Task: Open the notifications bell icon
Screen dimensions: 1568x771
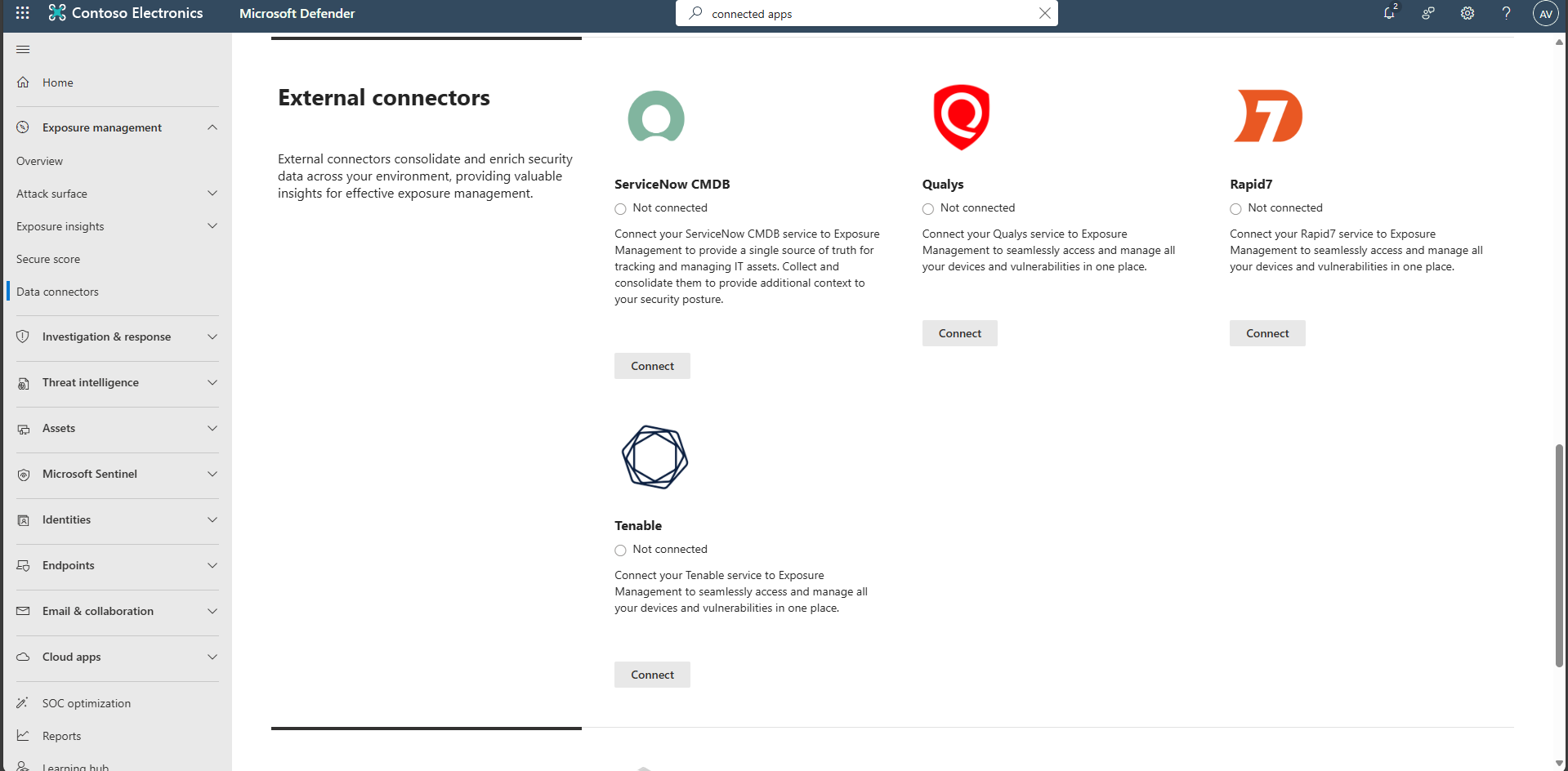Action: (x=1389, y=13)
